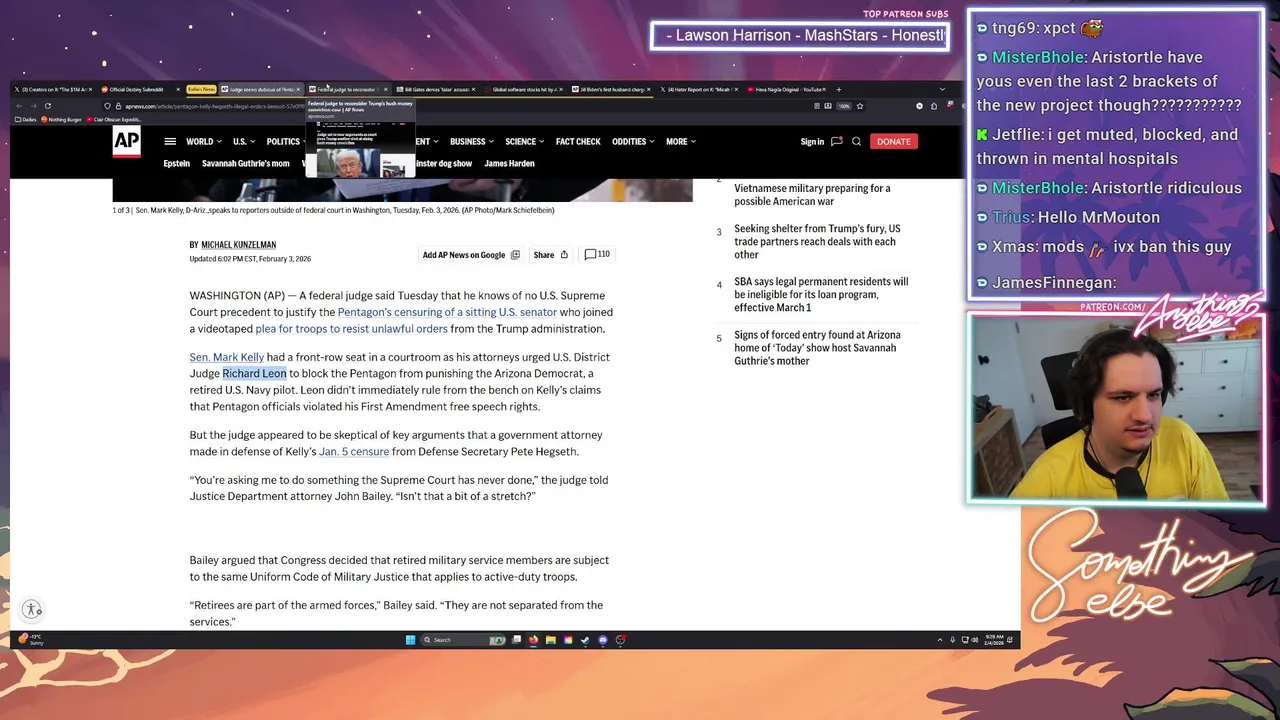1280x720 pixels.
Task: Expand the BUSINESS nav dropdown
Action: (x=472, y=142)
